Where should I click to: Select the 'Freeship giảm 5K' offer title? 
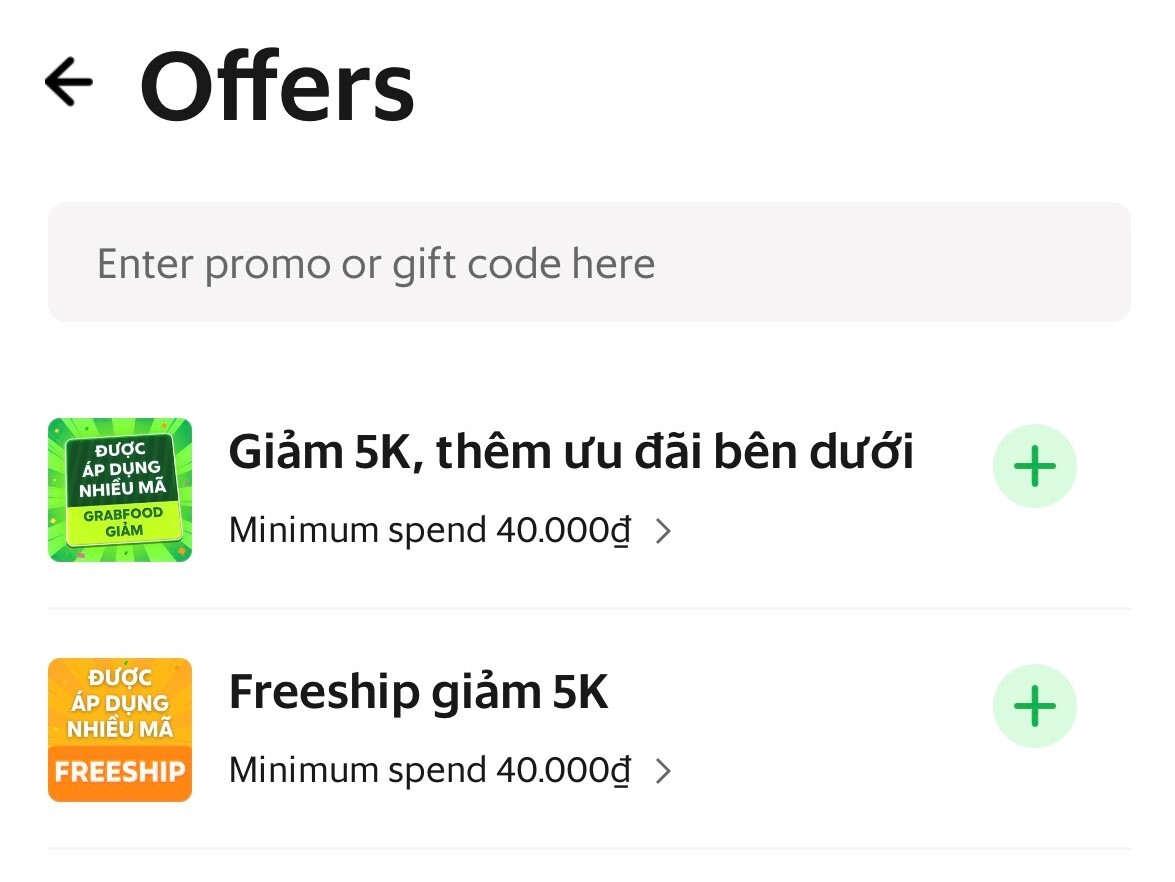pos(418,692)
